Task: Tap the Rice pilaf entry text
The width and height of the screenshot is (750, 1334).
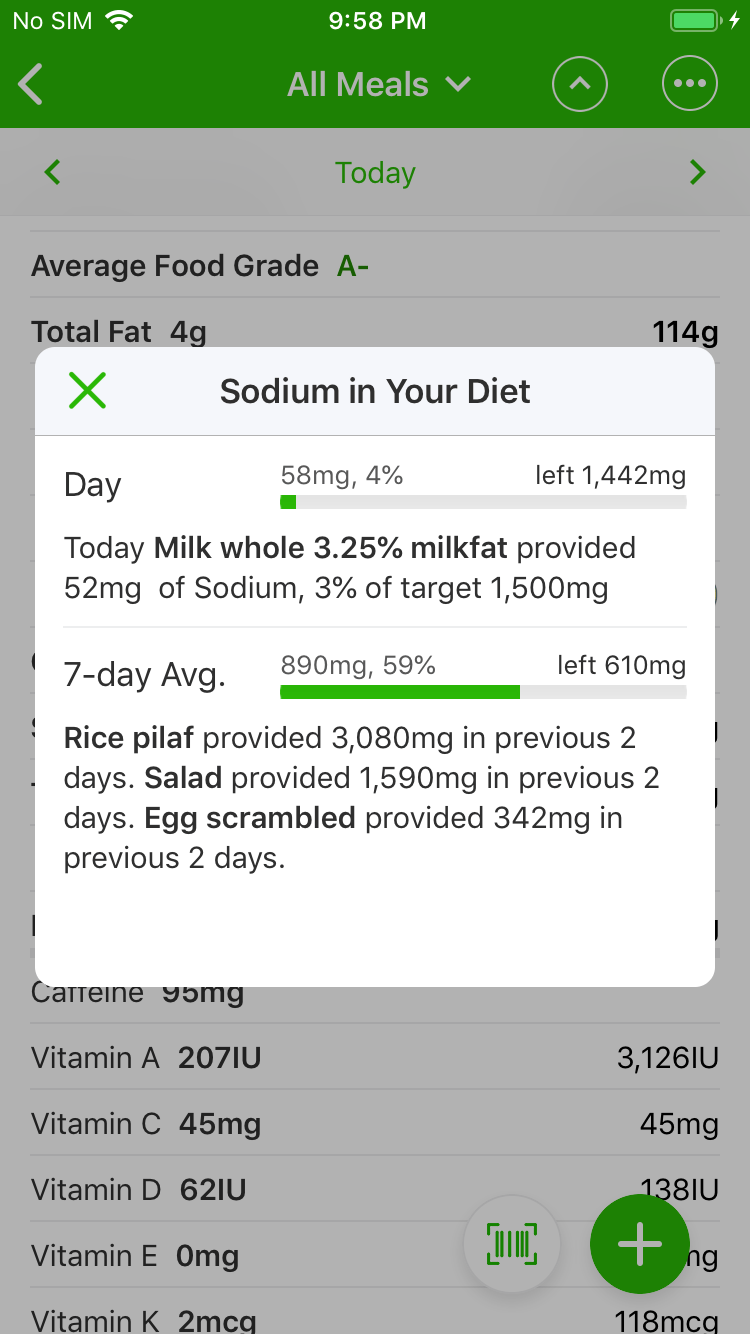Action: coord(130,738)
